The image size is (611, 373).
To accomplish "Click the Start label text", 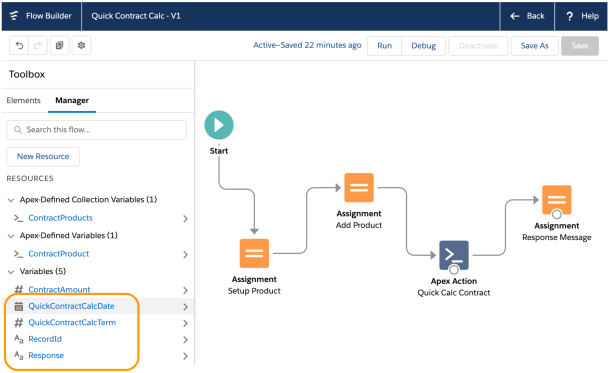I will 219,151.
